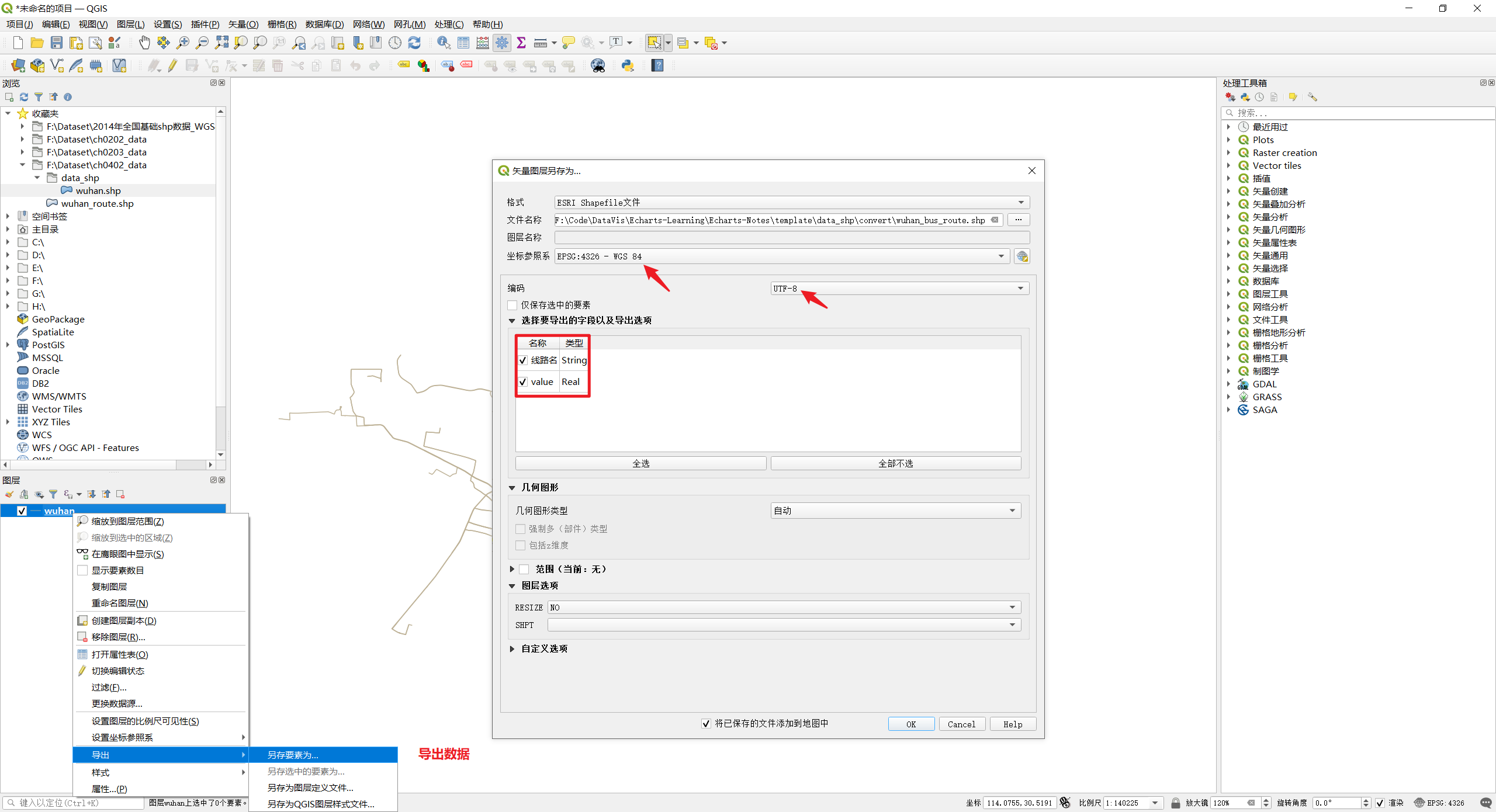Uncheck the value field checkbox
Screen dimensions: 1496x812
click(x=523, y=382)
